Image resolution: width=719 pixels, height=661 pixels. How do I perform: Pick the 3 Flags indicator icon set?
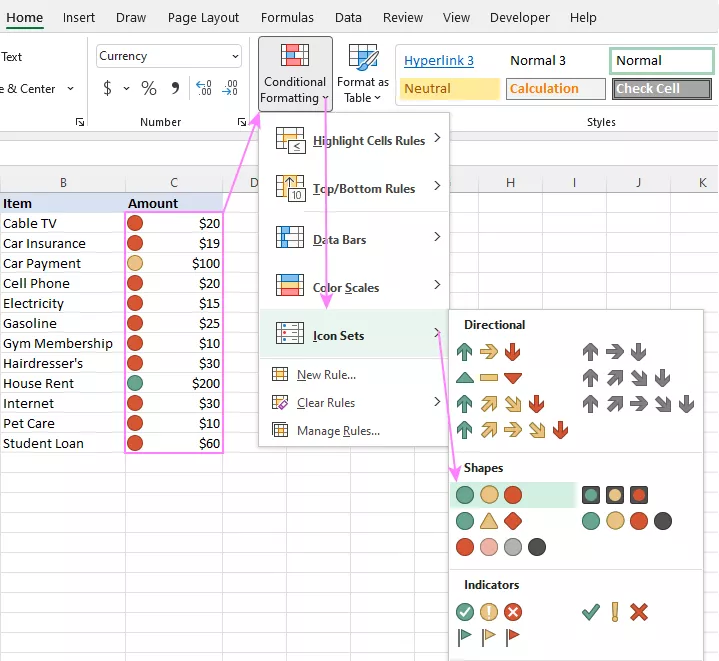[x=489, y=636]
